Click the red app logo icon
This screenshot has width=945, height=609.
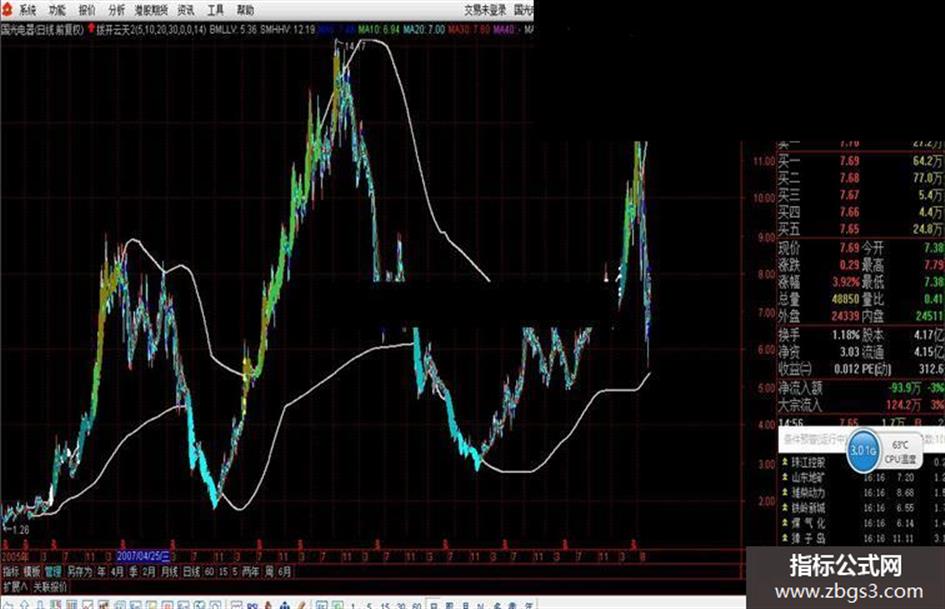coord(6,9)
